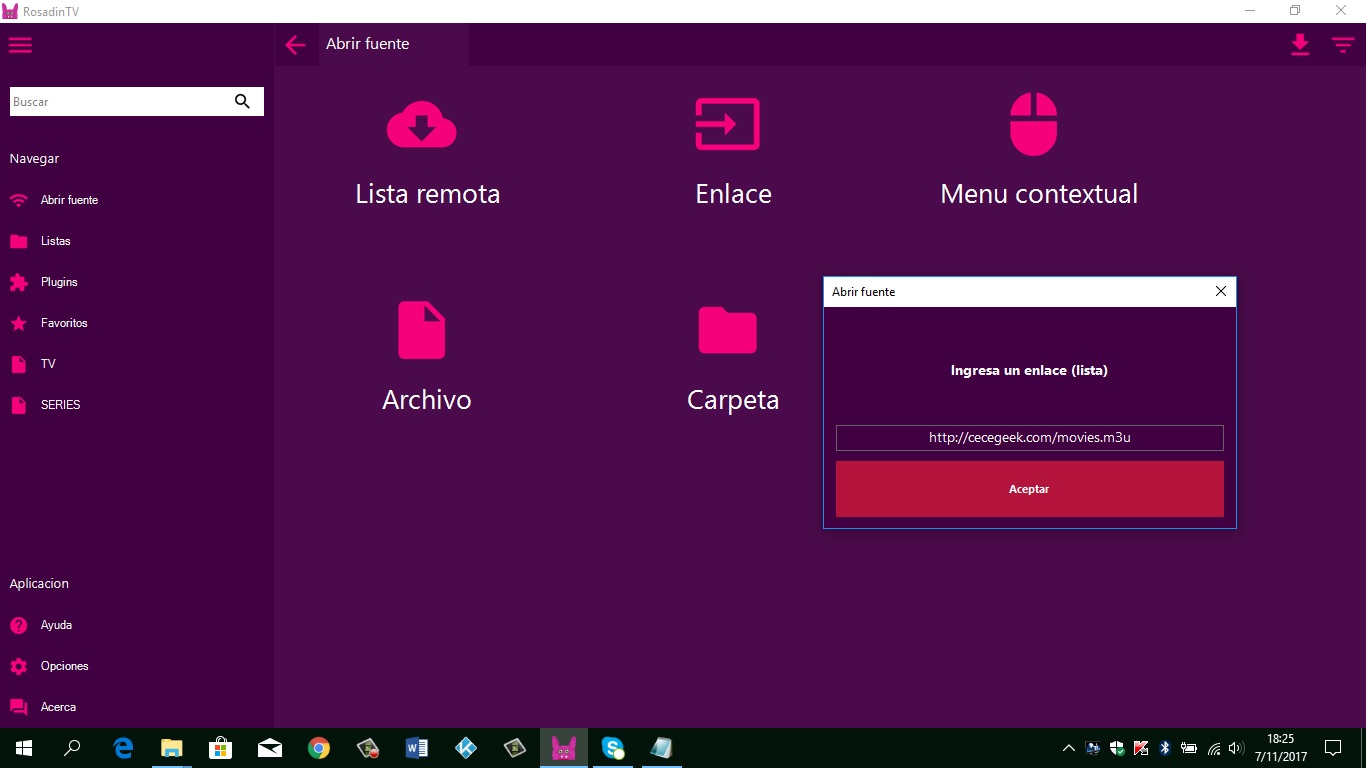Open the hamburger menu in RosadinTV
Image resolution: width=1366 pixels, height=768 pixels.
tap(20, 45)
